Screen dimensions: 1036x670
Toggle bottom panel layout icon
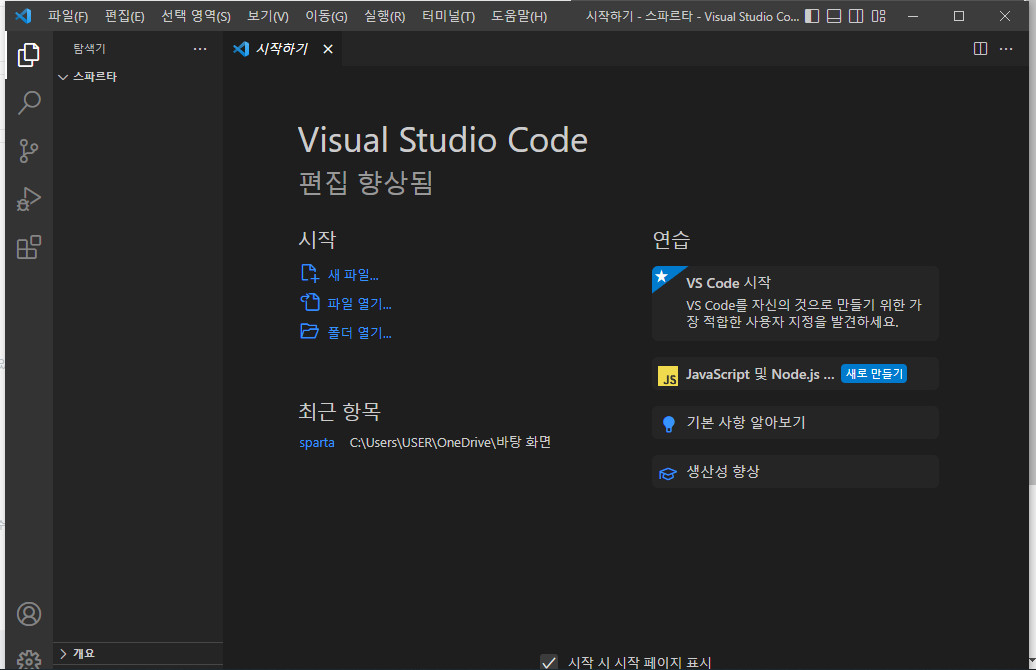(x=834, y=16)
